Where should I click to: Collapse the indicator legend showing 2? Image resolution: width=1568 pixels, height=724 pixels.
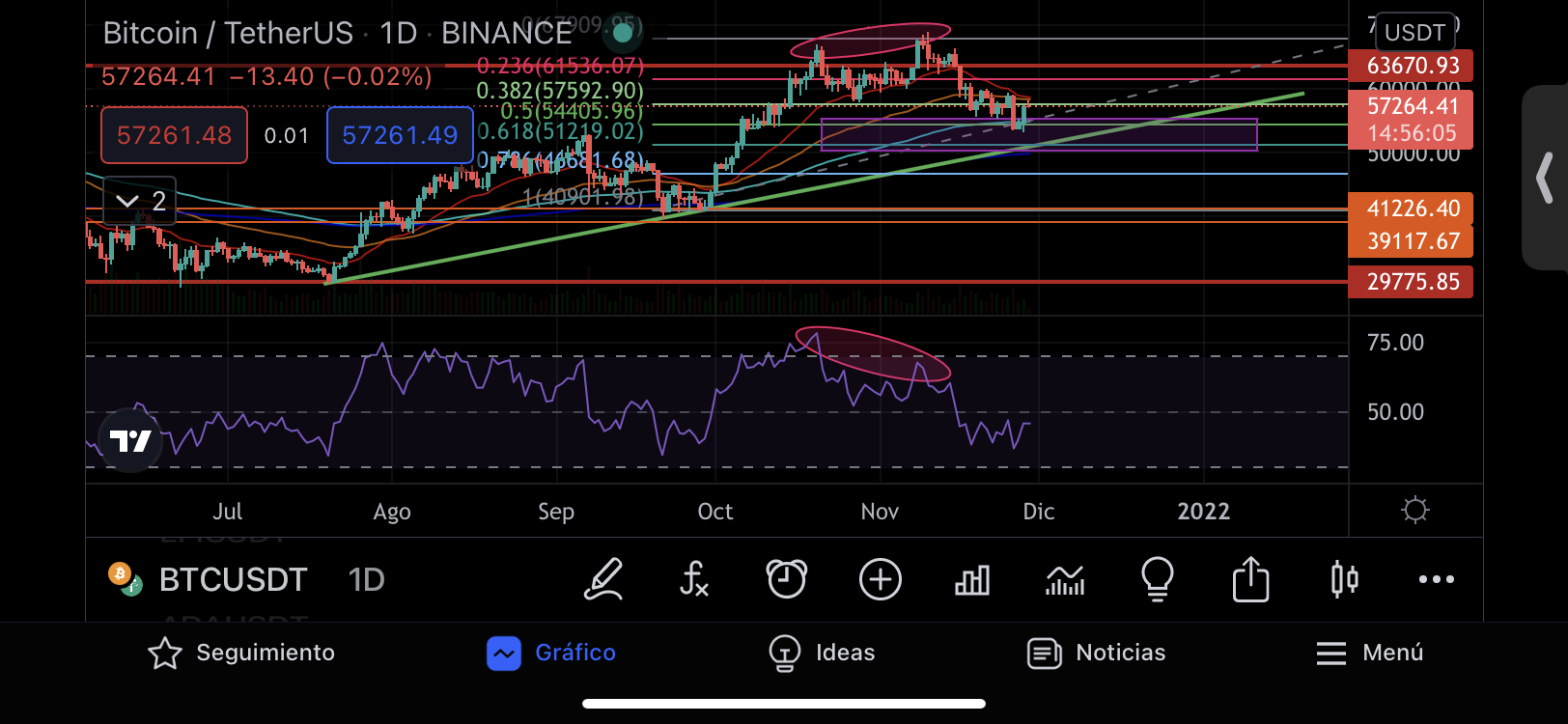140,201
